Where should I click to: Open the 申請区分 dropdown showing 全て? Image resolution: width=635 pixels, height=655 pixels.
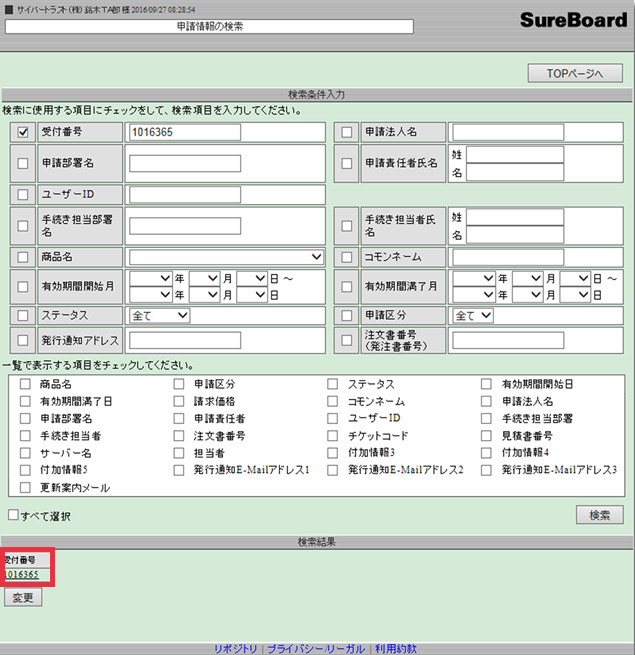pos(474,315)
